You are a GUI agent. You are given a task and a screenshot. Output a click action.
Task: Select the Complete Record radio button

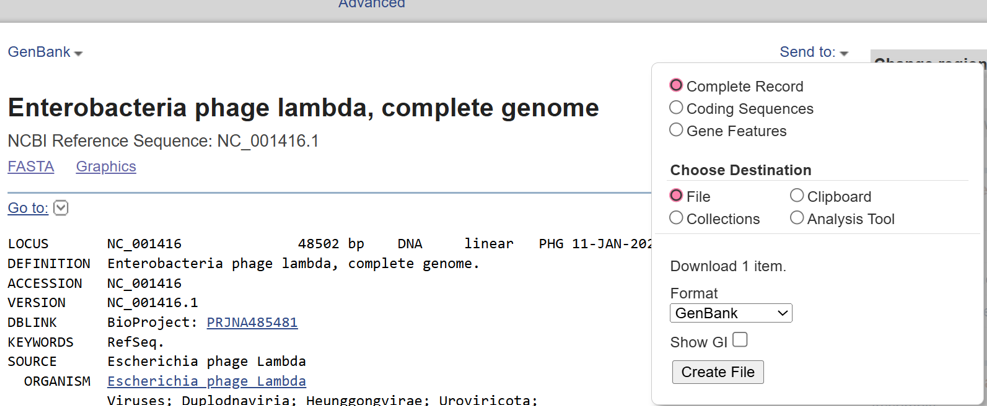pyautogui.click(x=677, y=86)
